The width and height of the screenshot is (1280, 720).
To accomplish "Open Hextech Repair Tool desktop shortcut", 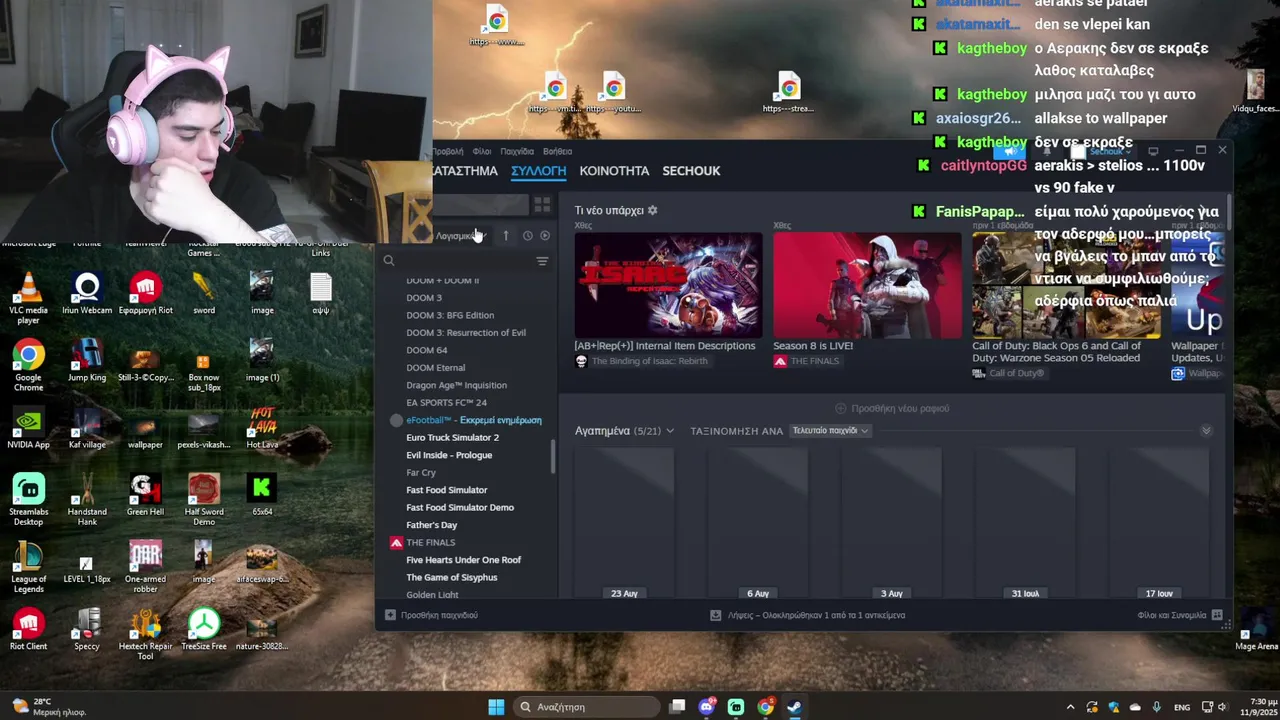I will 145,634.
